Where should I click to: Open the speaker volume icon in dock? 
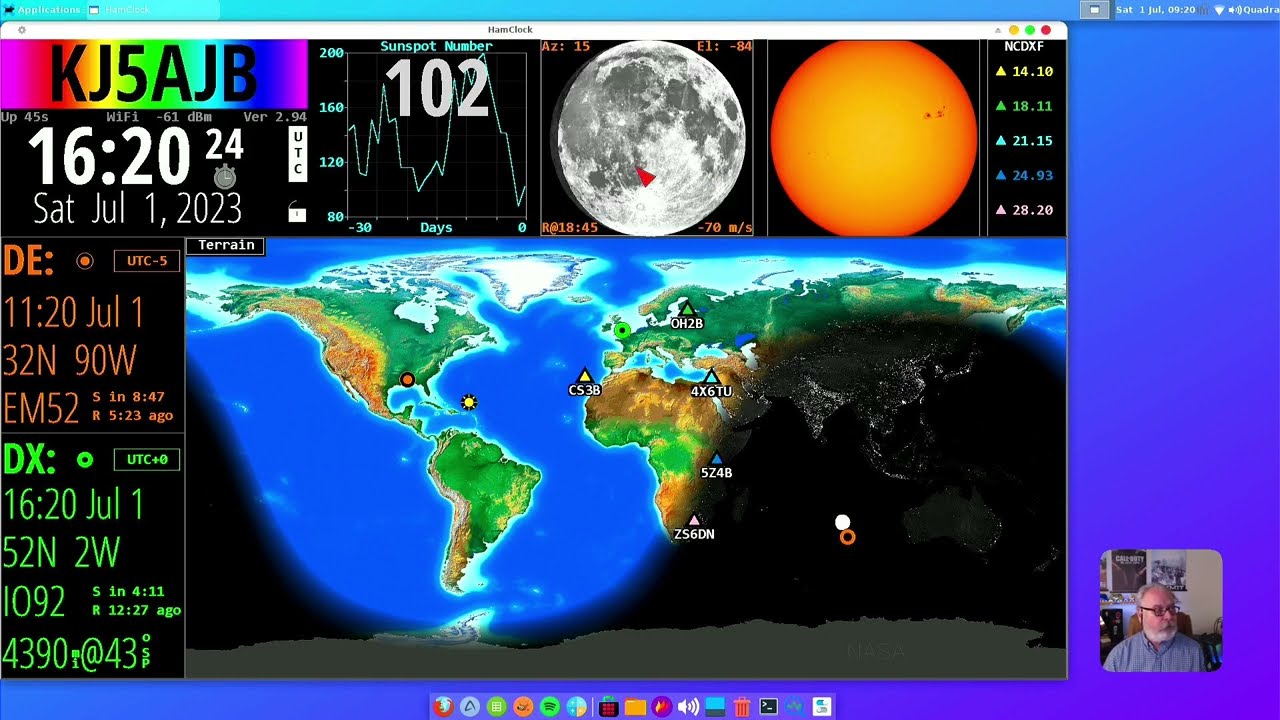[688, 707]
